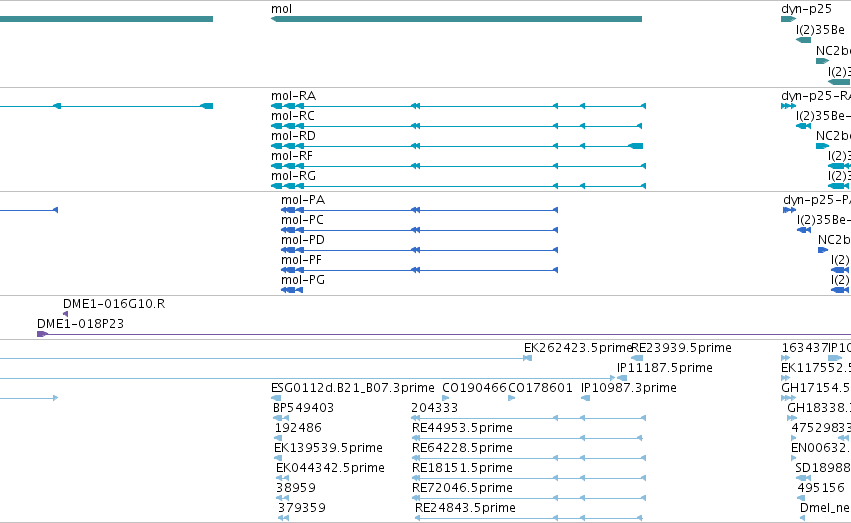Viewport: 851px width, 523px height.
Task: Click the DME1-018P23 start arrow glyph
Action: [x=42, y=334]
